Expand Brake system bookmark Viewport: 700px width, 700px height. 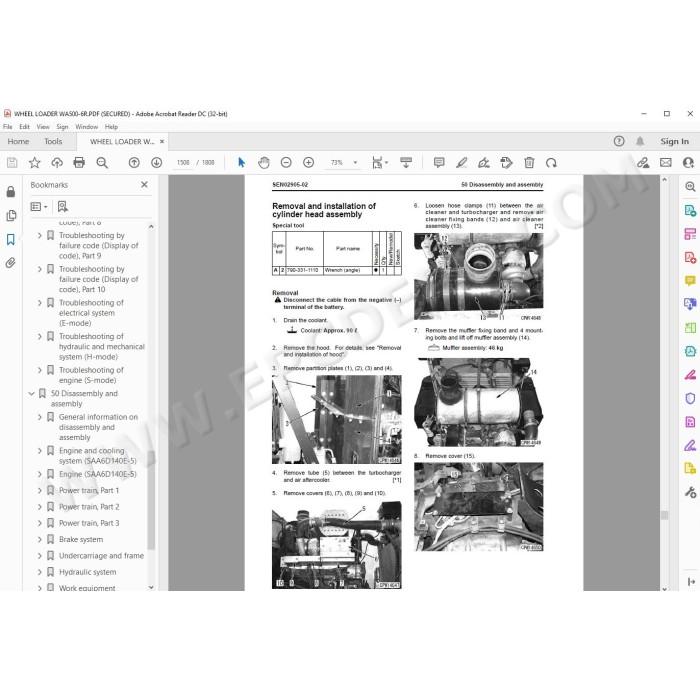(40, 539)
